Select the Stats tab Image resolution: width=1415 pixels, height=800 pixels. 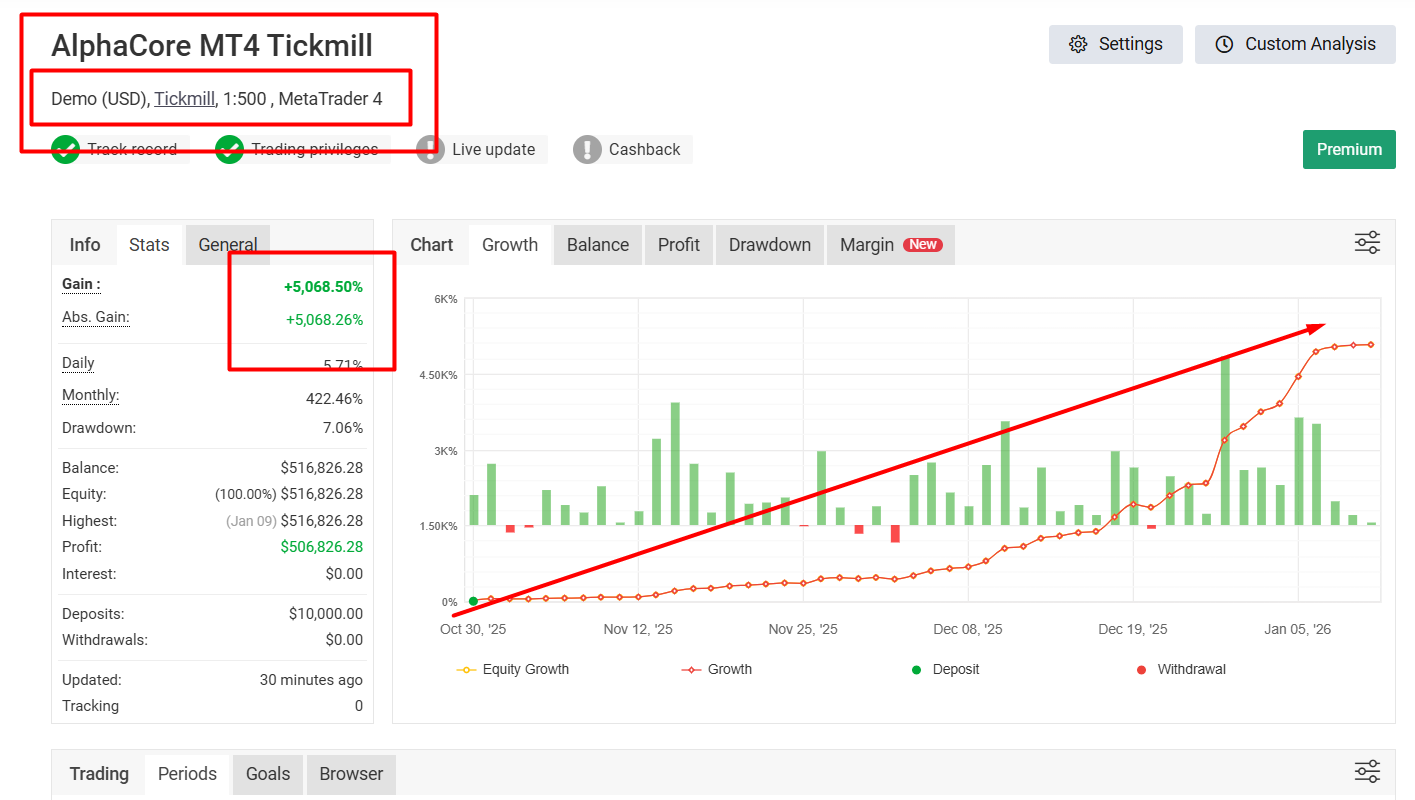pos(149,245)
